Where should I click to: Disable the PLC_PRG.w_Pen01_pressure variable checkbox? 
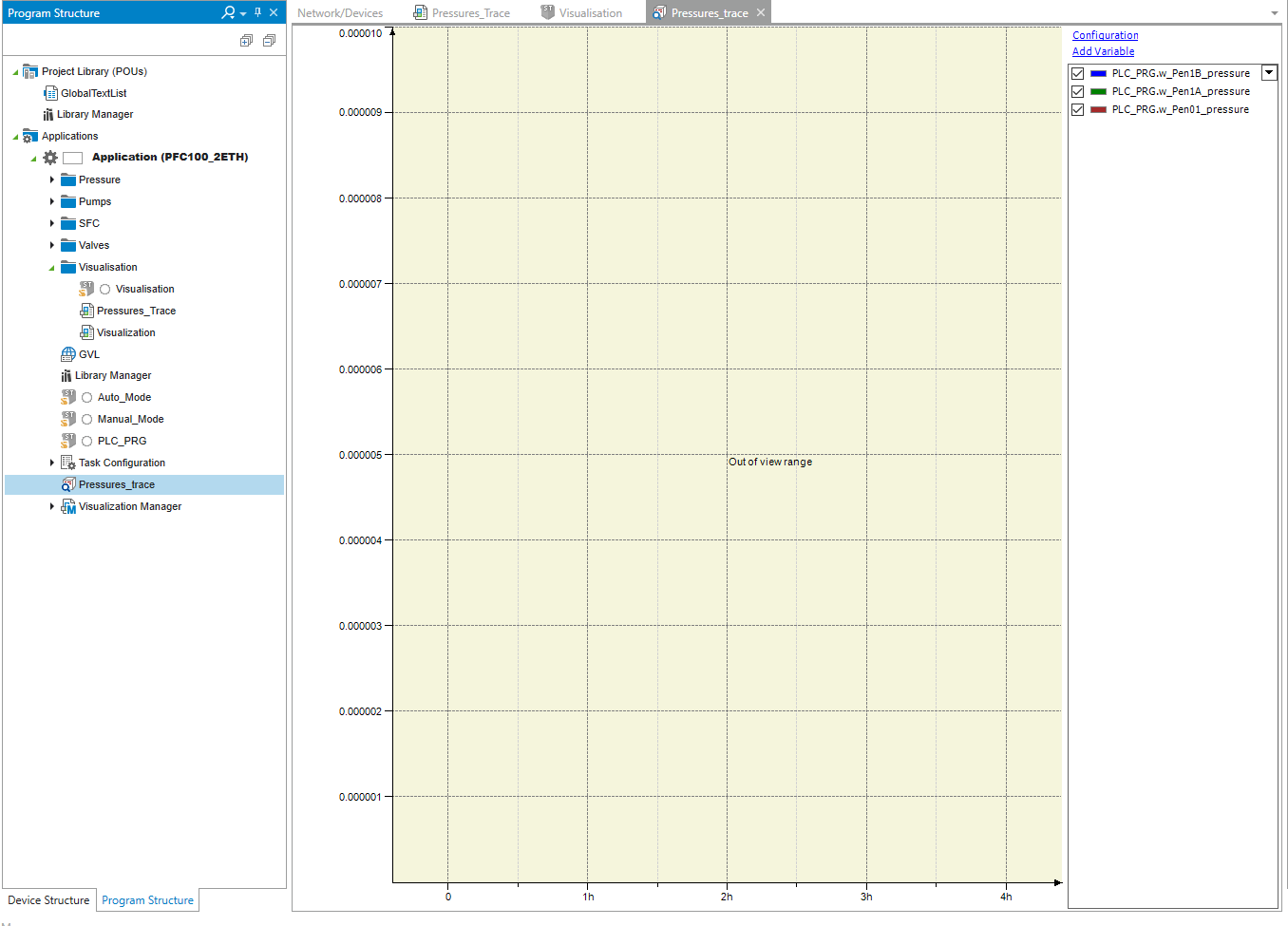point(1077,109)
